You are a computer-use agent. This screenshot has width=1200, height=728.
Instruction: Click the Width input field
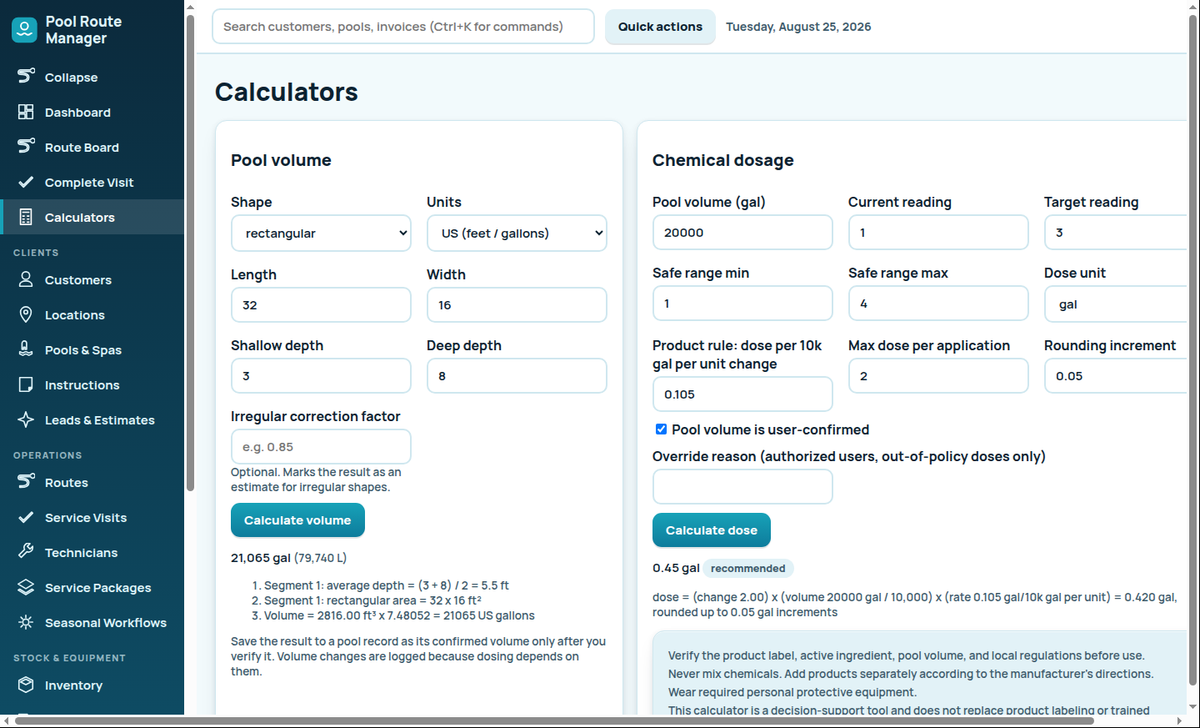click(x=517, y=305)
